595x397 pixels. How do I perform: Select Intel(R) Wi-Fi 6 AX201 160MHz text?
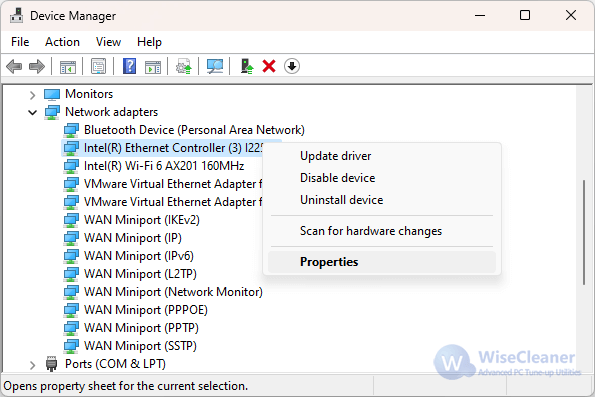(164, 166)
